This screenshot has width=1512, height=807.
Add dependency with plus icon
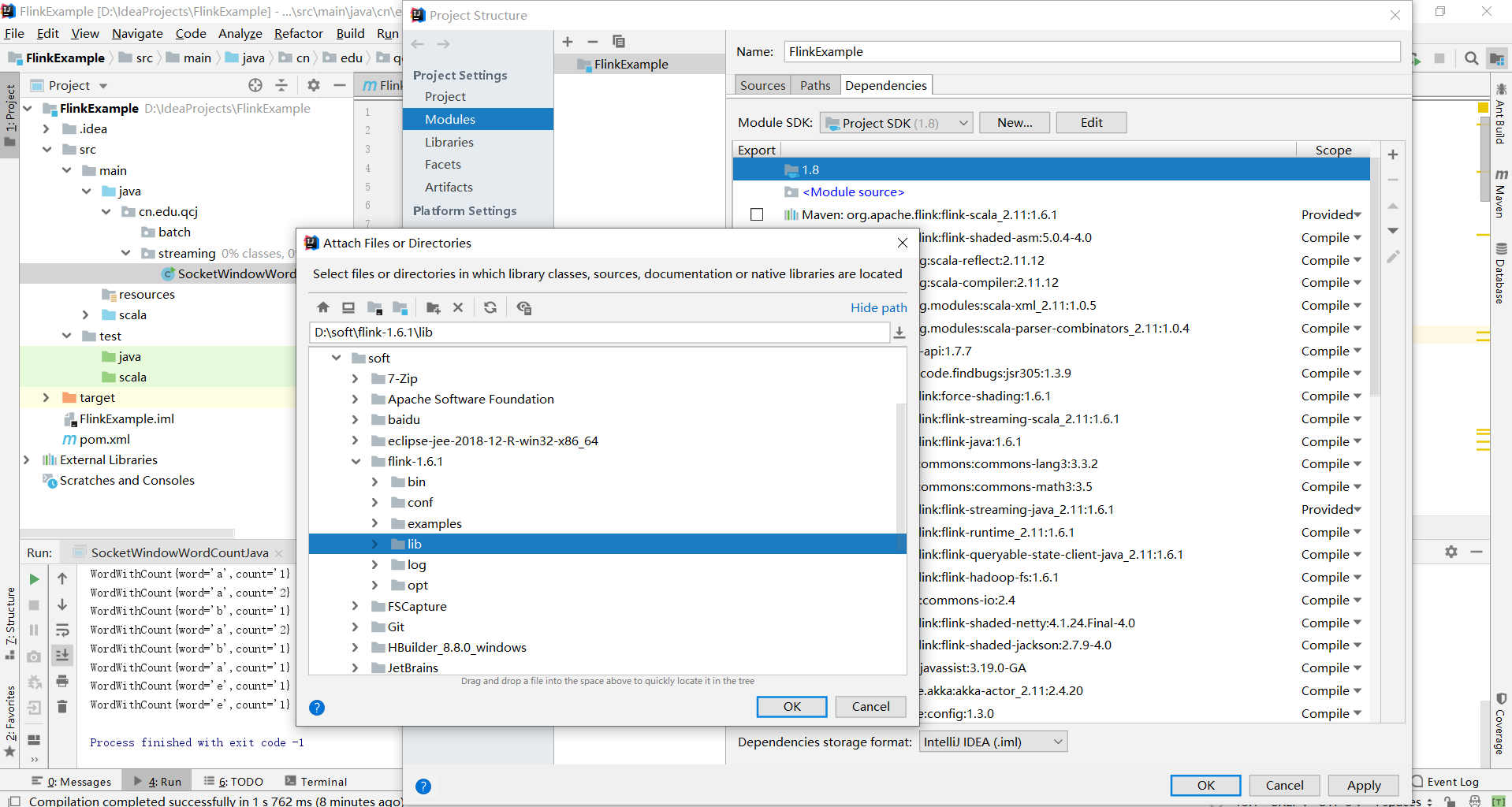[x=1393, y=154]
